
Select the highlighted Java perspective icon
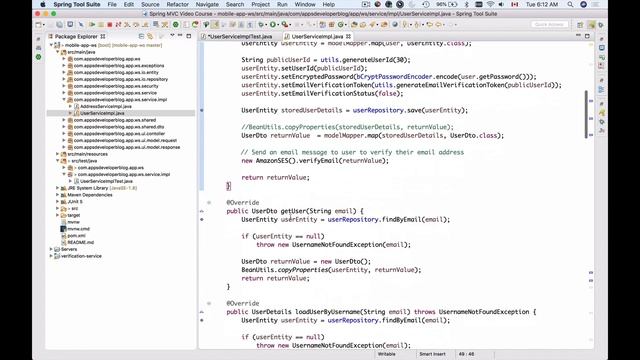pos(591,25)
